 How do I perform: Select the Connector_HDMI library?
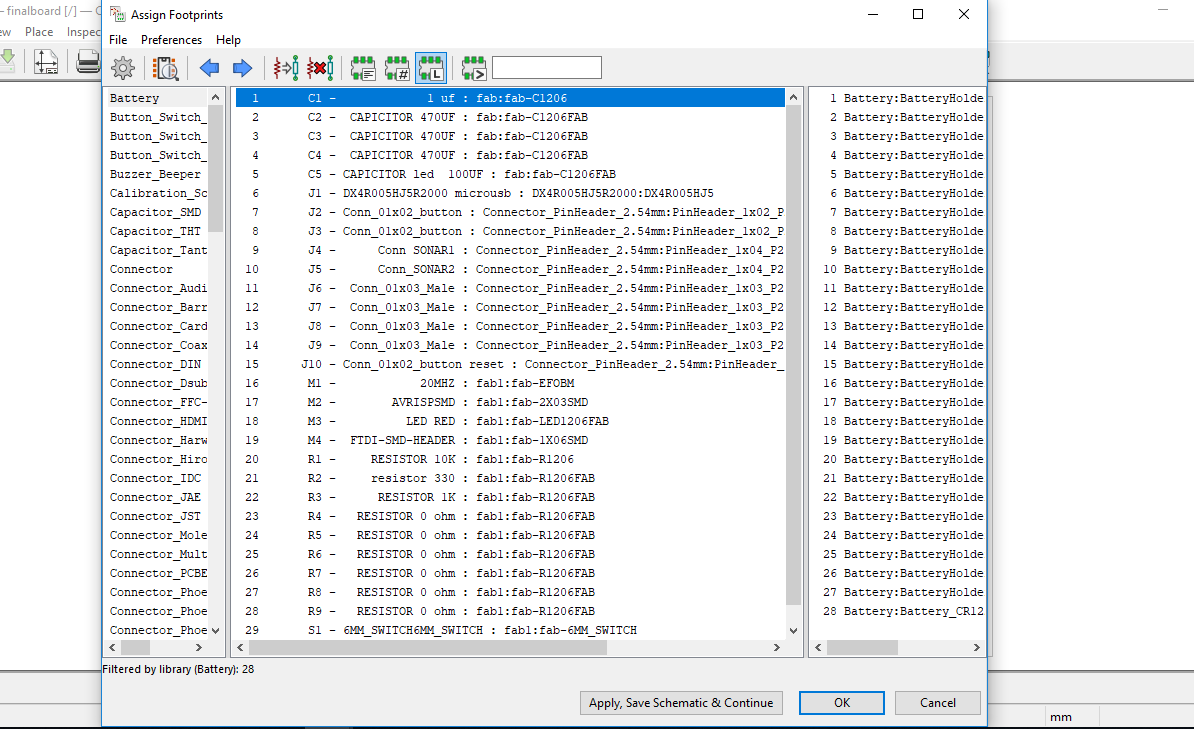point(157,421)
